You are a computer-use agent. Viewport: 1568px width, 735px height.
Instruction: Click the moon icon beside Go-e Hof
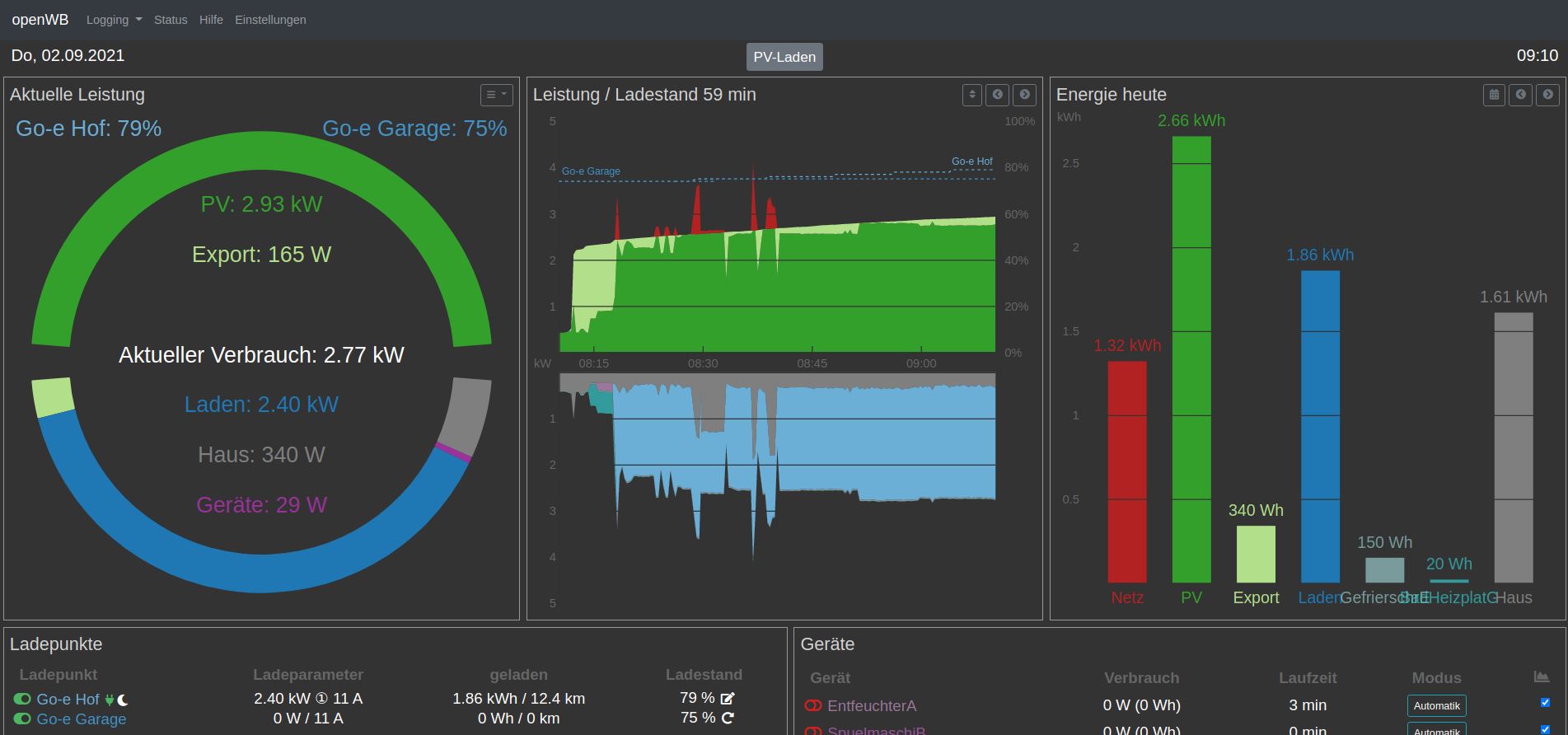[x=123, y=700]
